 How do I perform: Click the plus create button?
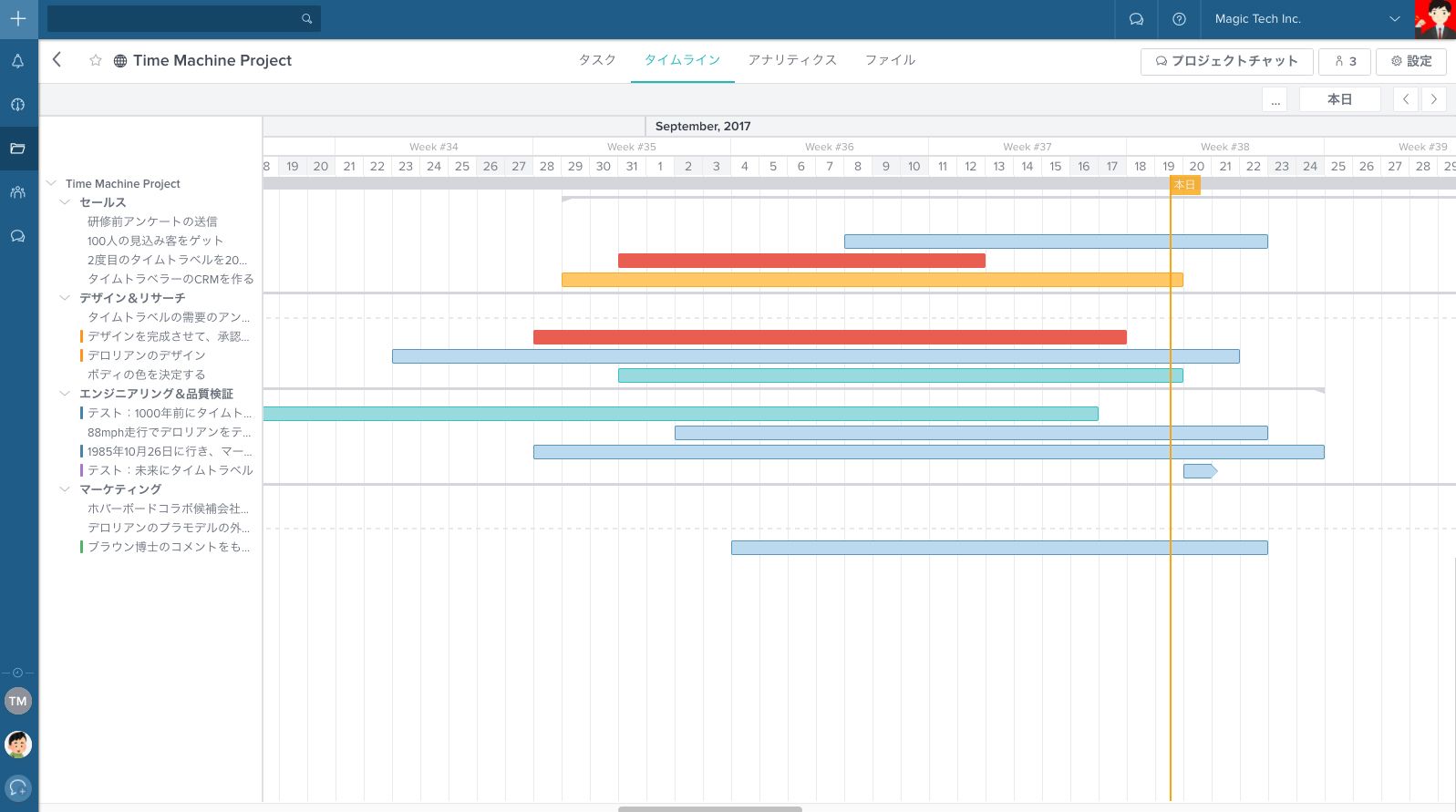click(x=18, y=18)
